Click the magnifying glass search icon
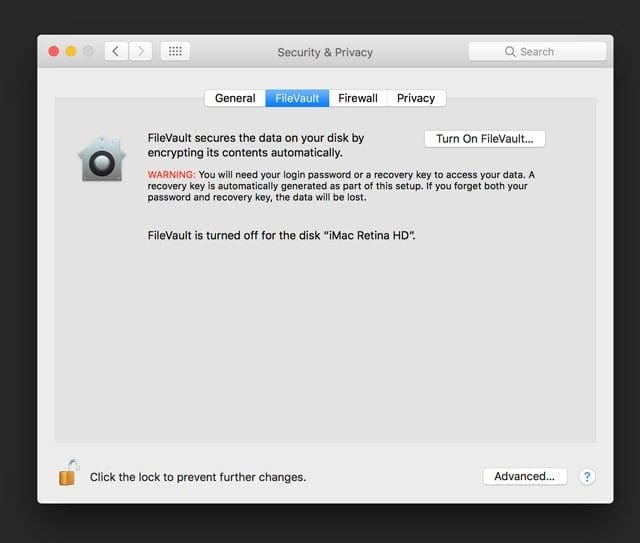Screen dimensions: 640x543 [510, 52]
